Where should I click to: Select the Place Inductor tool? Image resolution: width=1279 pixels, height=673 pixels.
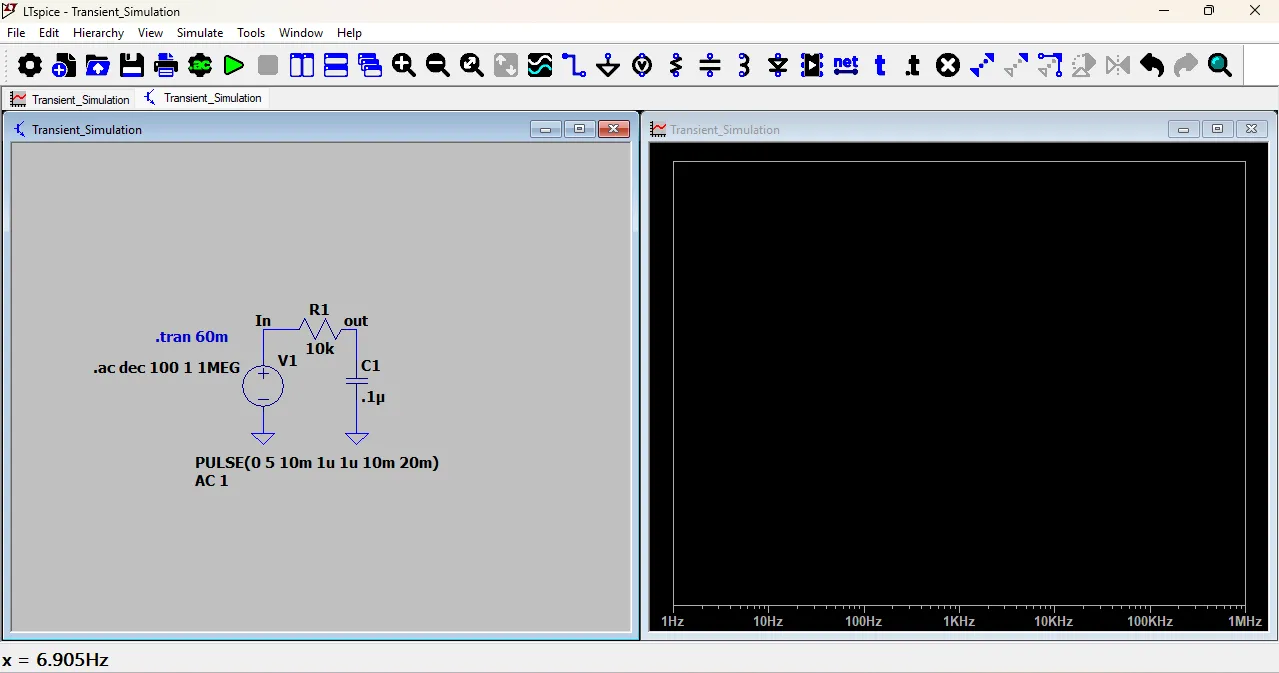(744, 66)
